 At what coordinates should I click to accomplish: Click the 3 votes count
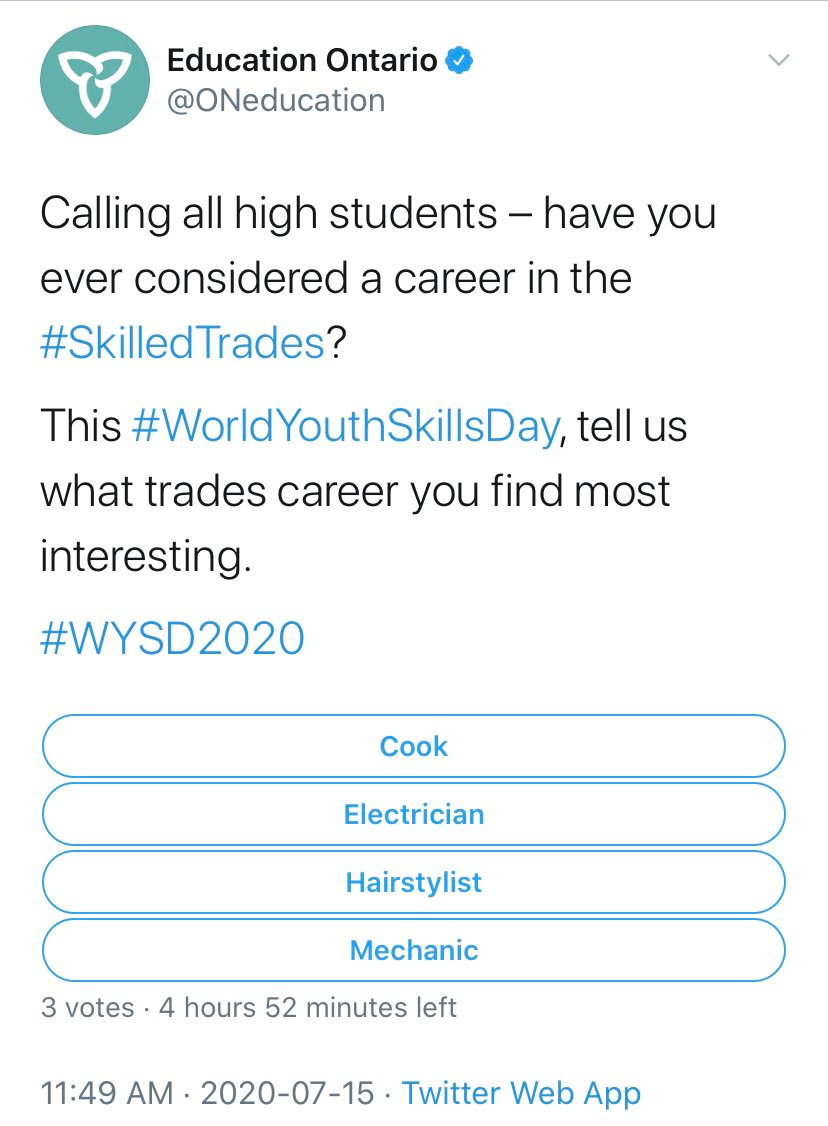[87, 1007]
